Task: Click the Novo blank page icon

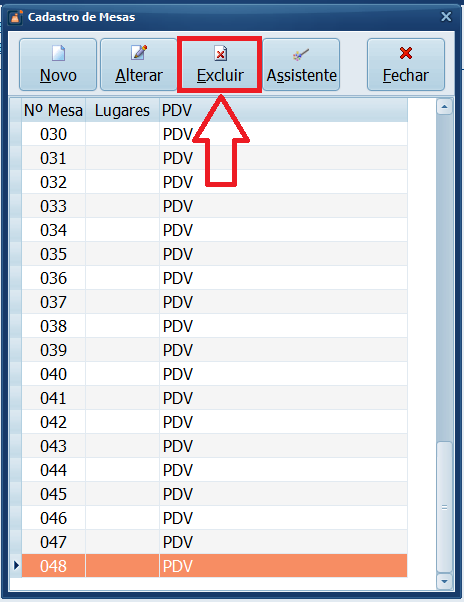Action: 58,53
